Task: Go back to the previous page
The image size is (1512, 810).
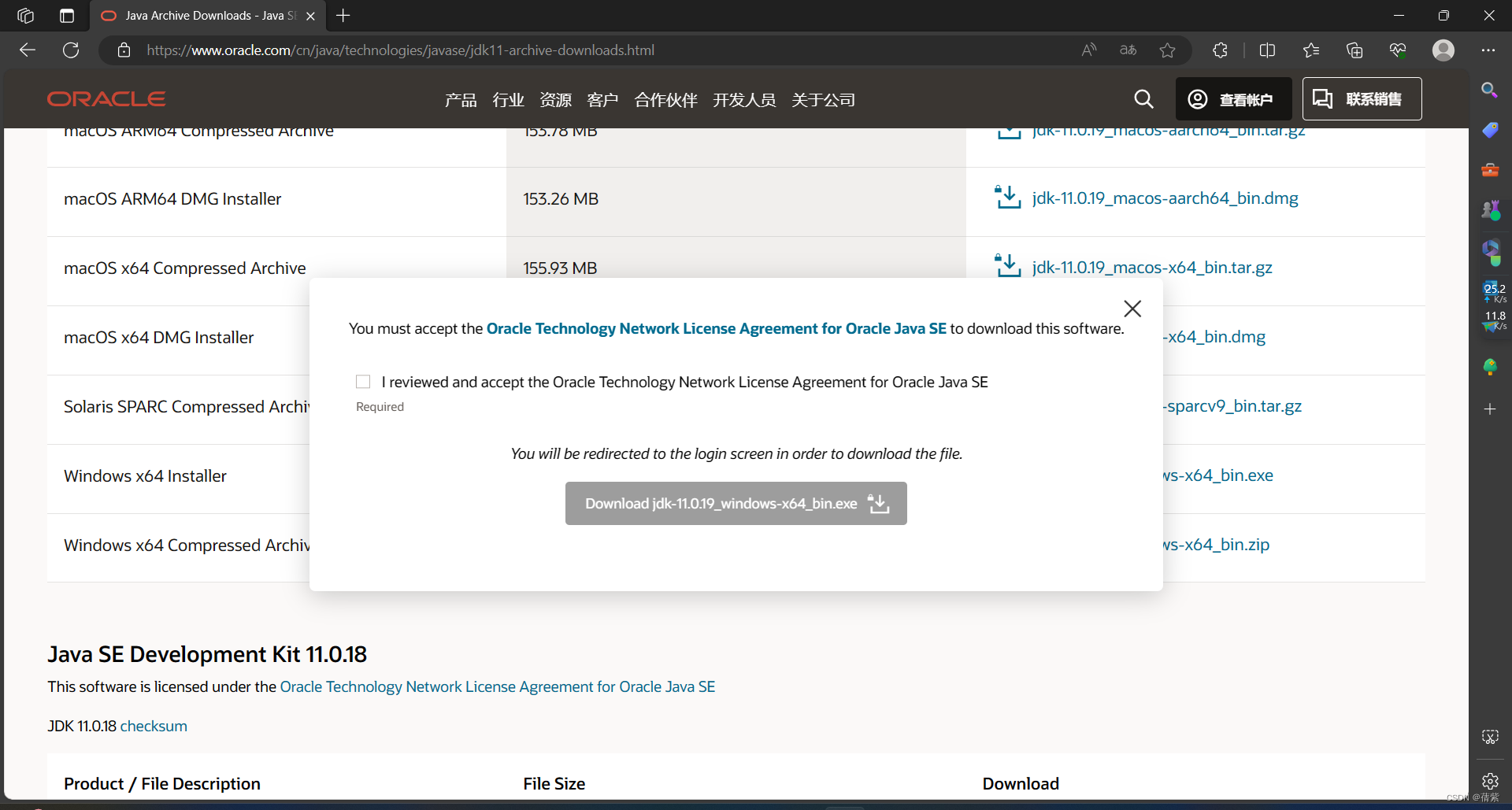Action: point(28,50)
